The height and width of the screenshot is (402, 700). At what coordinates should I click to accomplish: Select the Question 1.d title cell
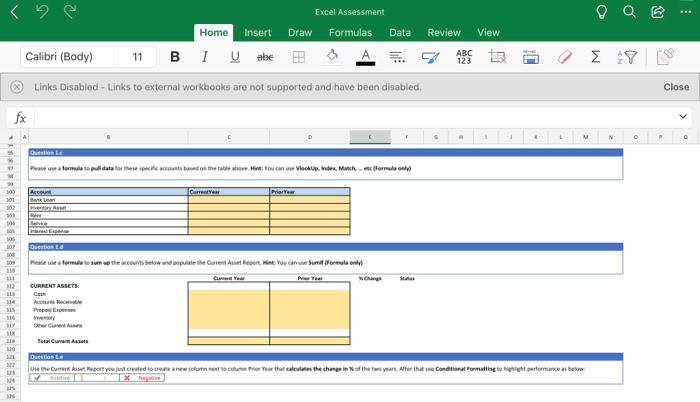click(x=325, y=247)
